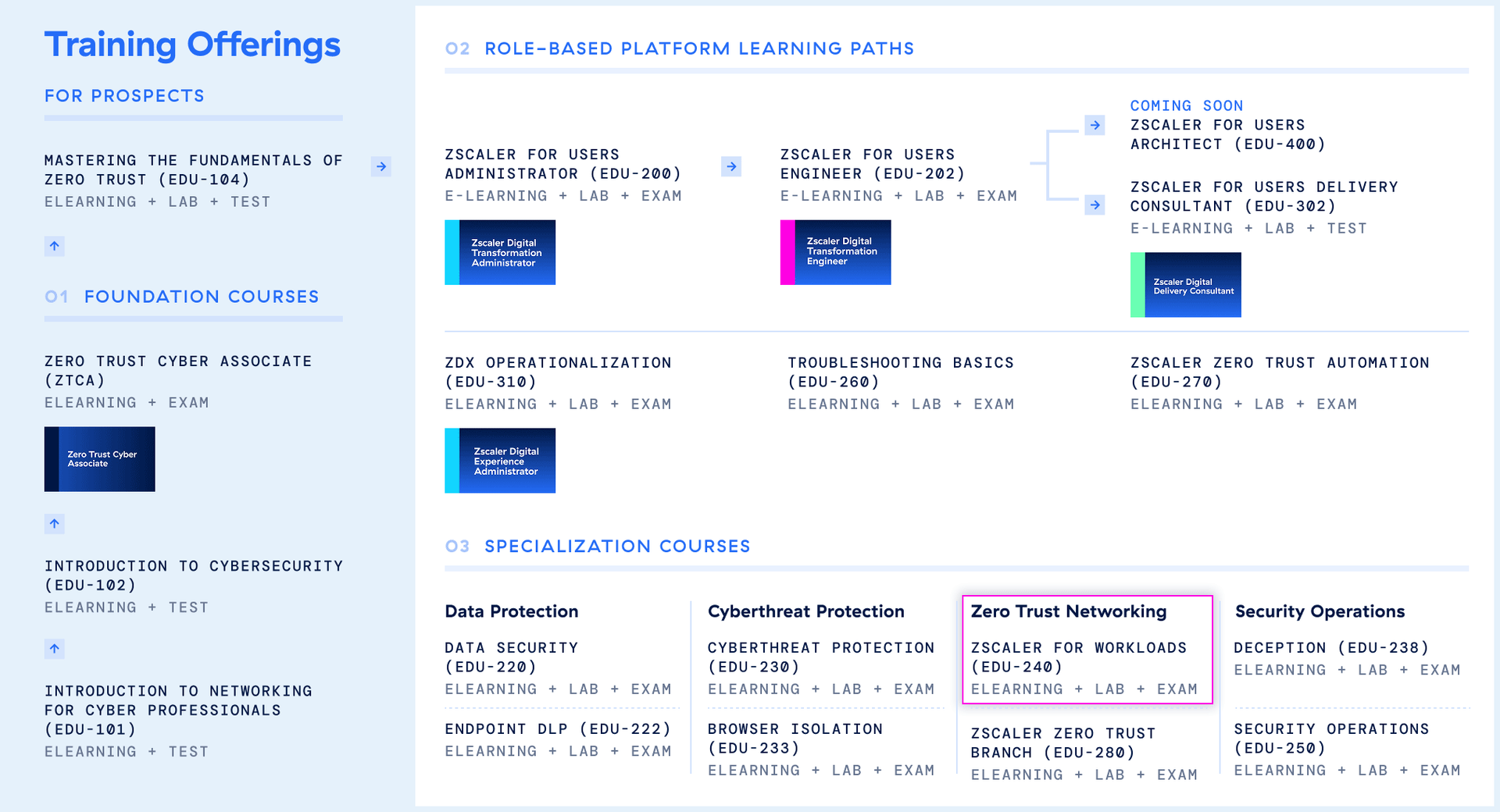
Task: Open the Deception (EDU-238) specialization course
Action: point(1330,647)
